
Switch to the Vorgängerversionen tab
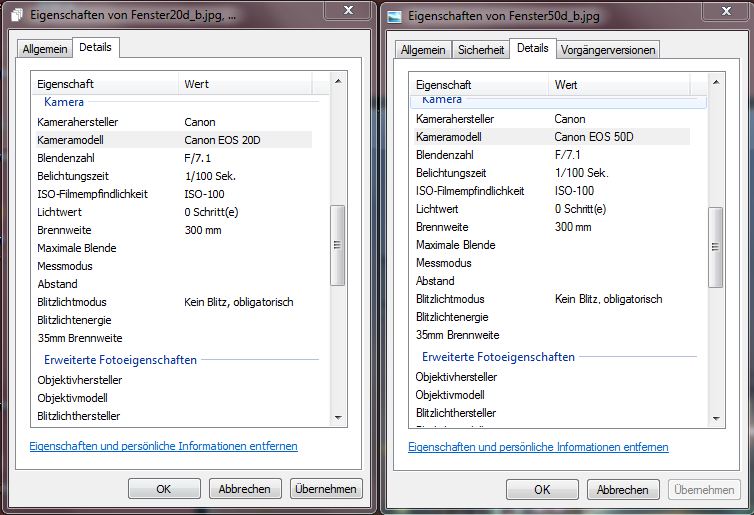(608, 50)
